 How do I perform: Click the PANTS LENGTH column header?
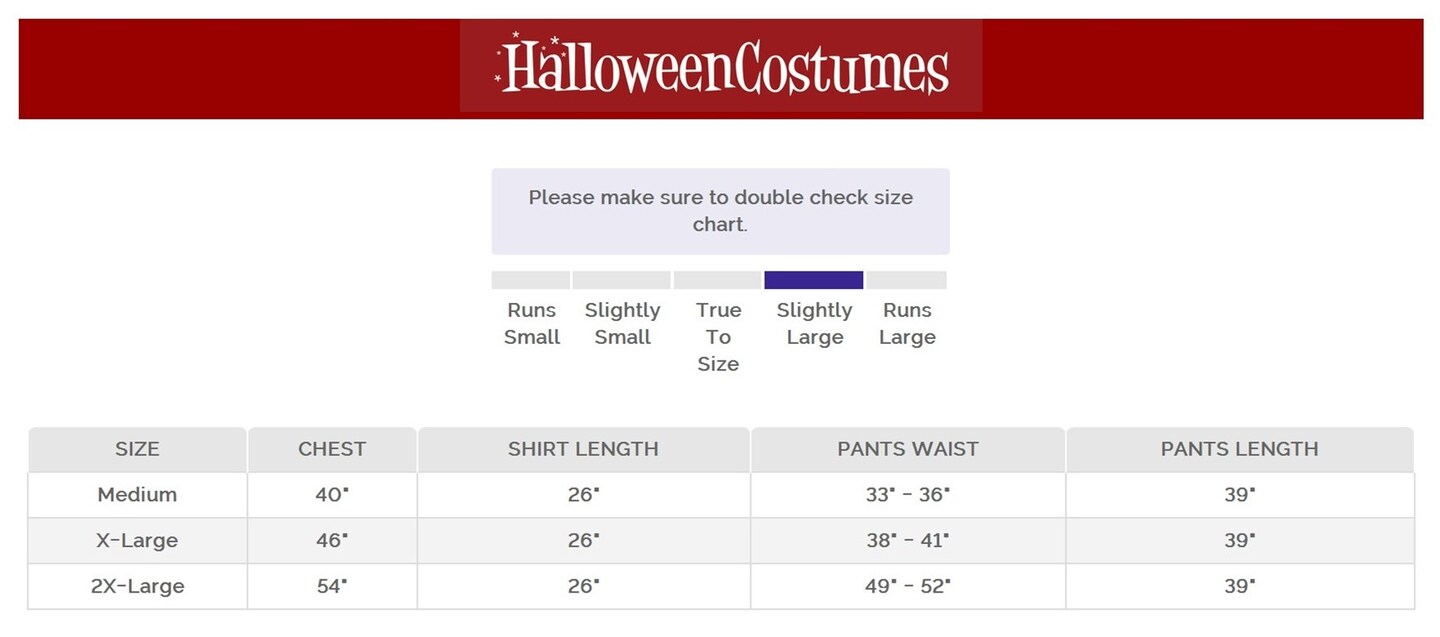point(1239,449)
